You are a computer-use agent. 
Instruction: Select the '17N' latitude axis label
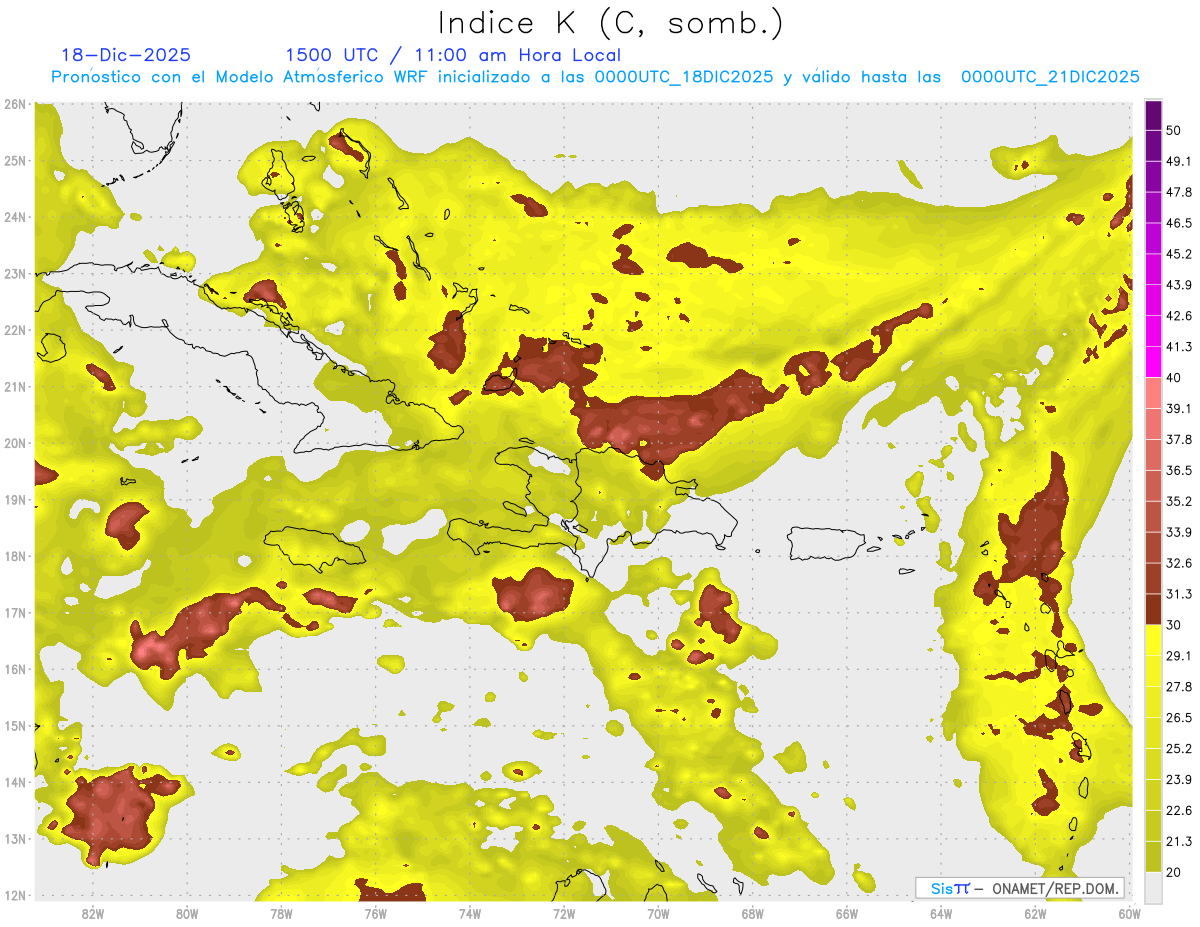14,612
